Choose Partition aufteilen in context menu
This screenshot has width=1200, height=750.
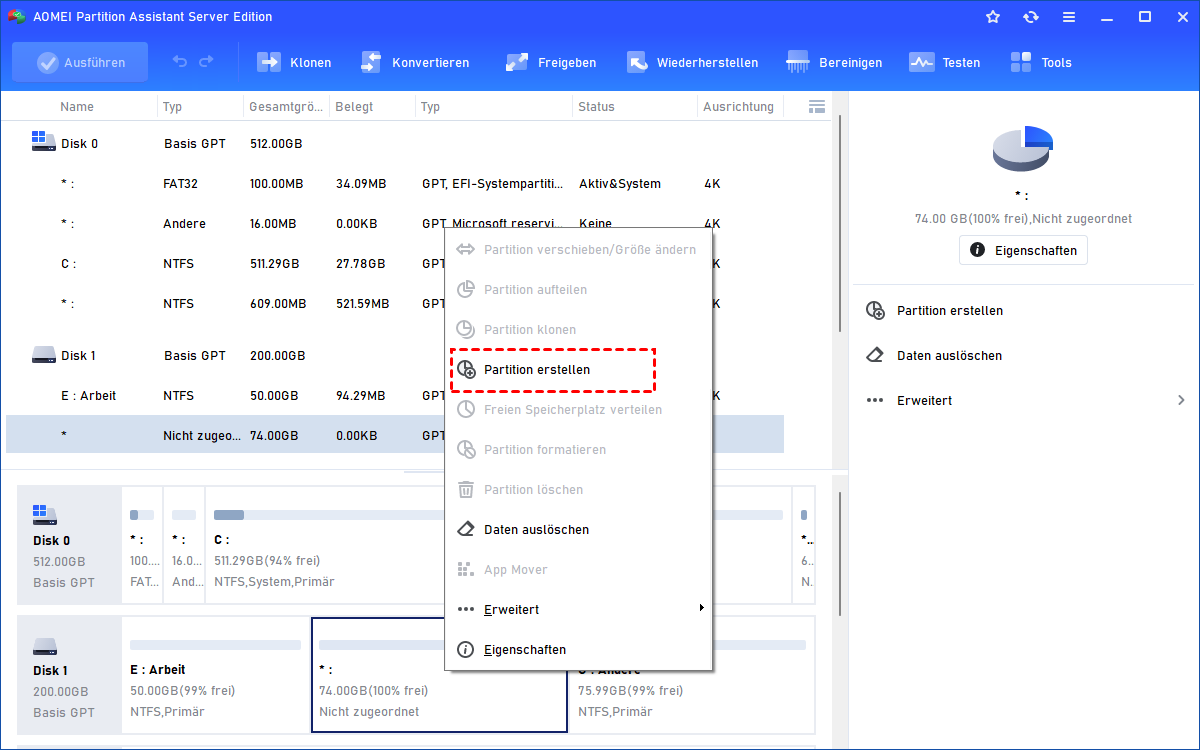click(x=578, y=289)
